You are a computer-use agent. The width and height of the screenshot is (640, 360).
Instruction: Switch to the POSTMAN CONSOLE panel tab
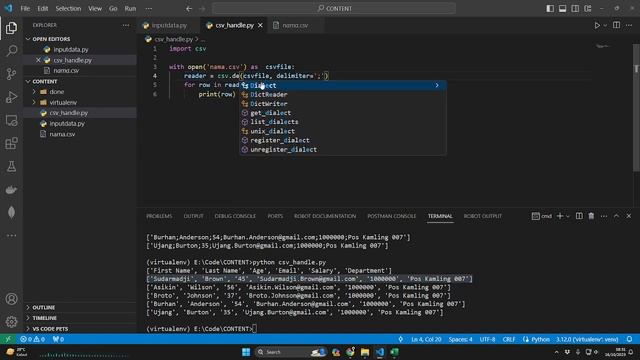tap(391, 216)
